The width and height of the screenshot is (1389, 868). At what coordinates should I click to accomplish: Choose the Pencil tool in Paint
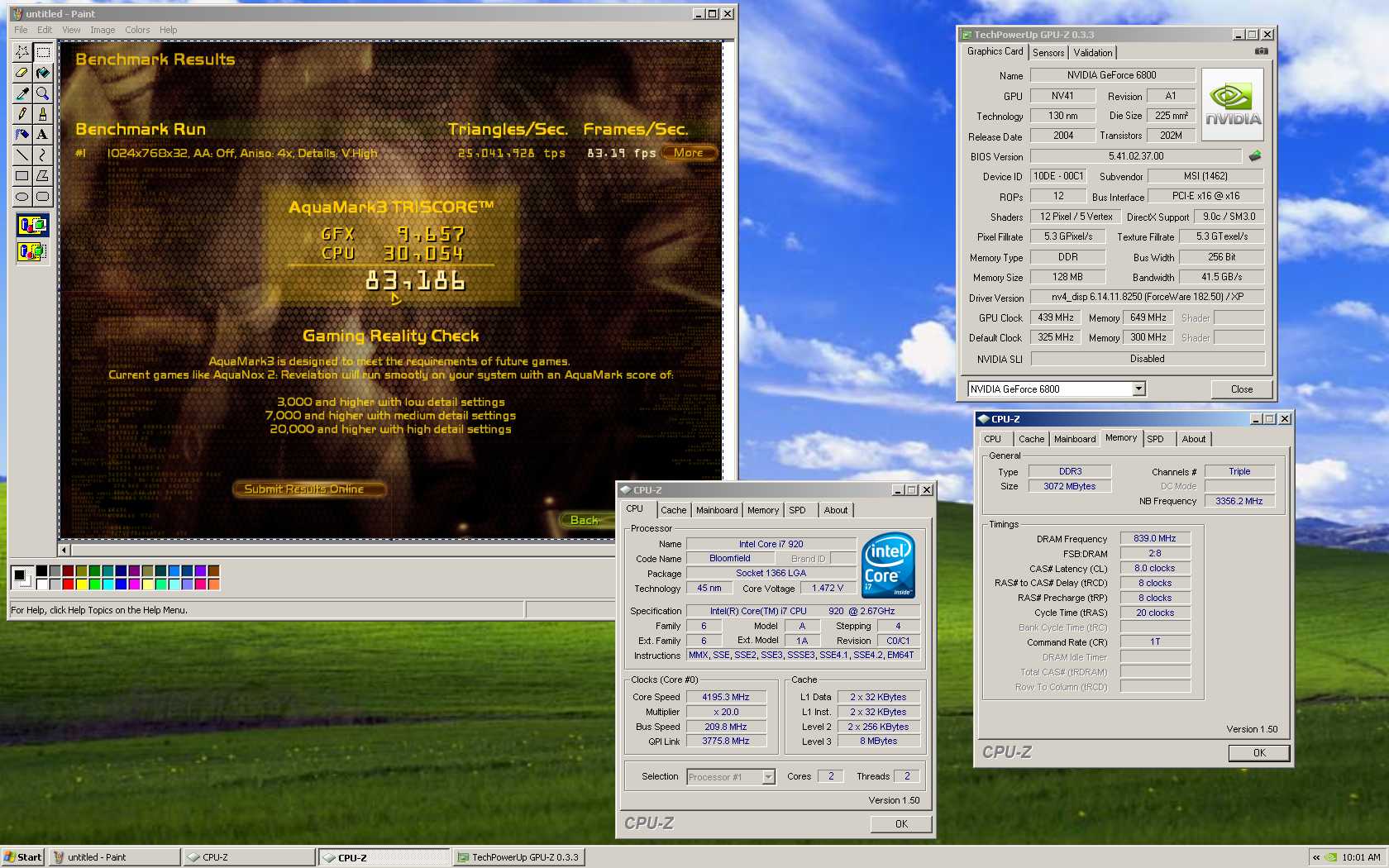[22, 114]
